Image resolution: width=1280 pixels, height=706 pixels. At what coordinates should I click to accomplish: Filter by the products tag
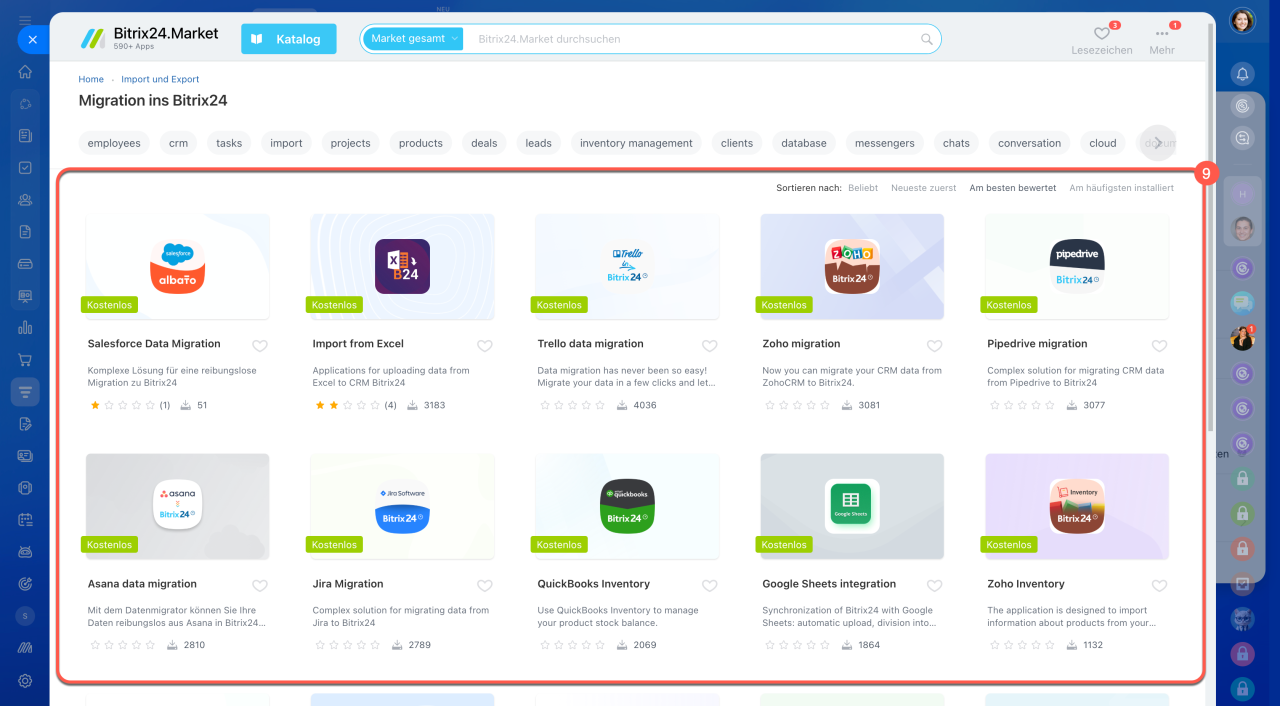click(x=420, y=143)
